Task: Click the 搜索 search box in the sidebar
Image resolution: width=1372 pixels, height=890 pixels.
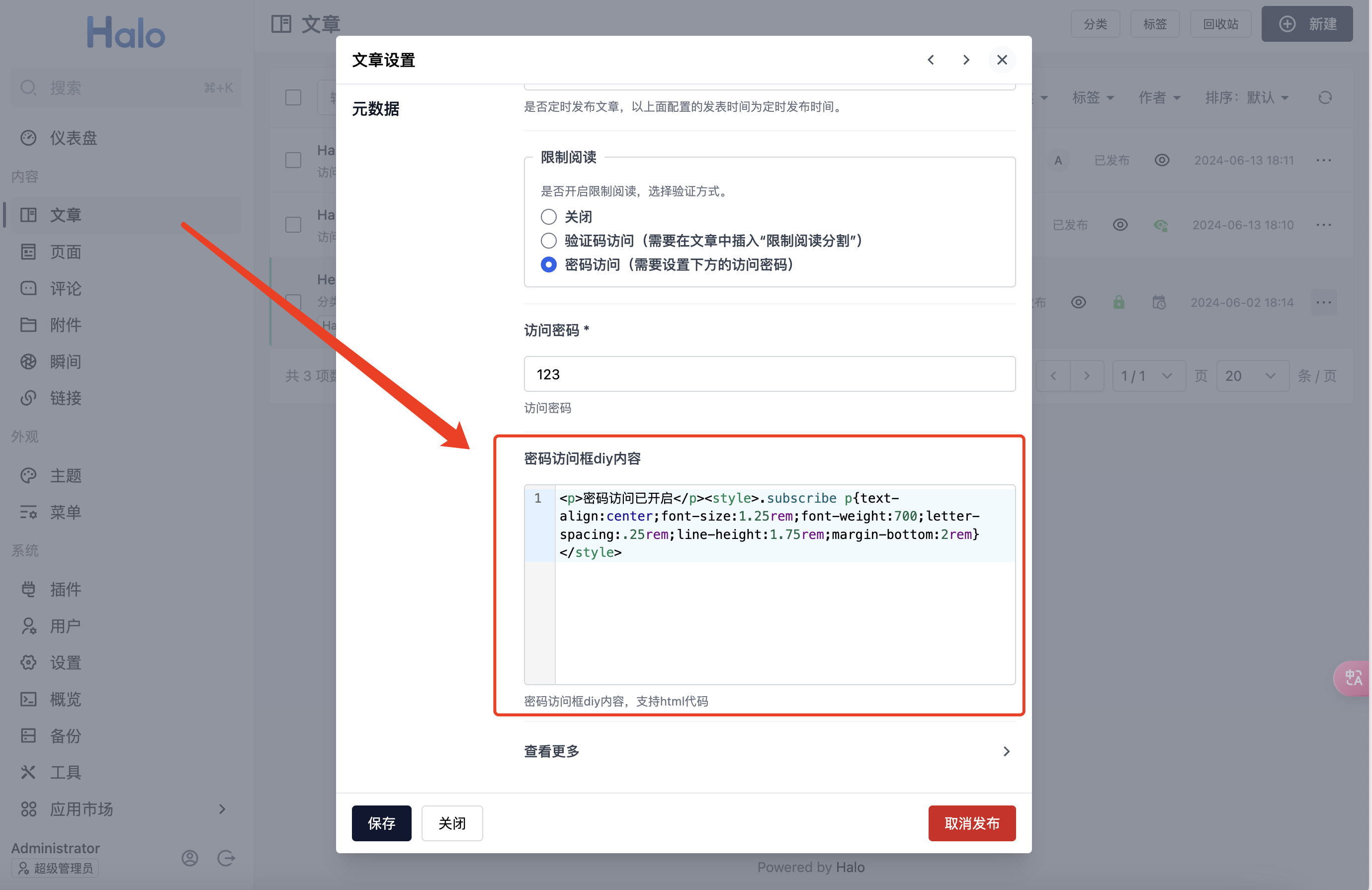Action: coord(126,88)
